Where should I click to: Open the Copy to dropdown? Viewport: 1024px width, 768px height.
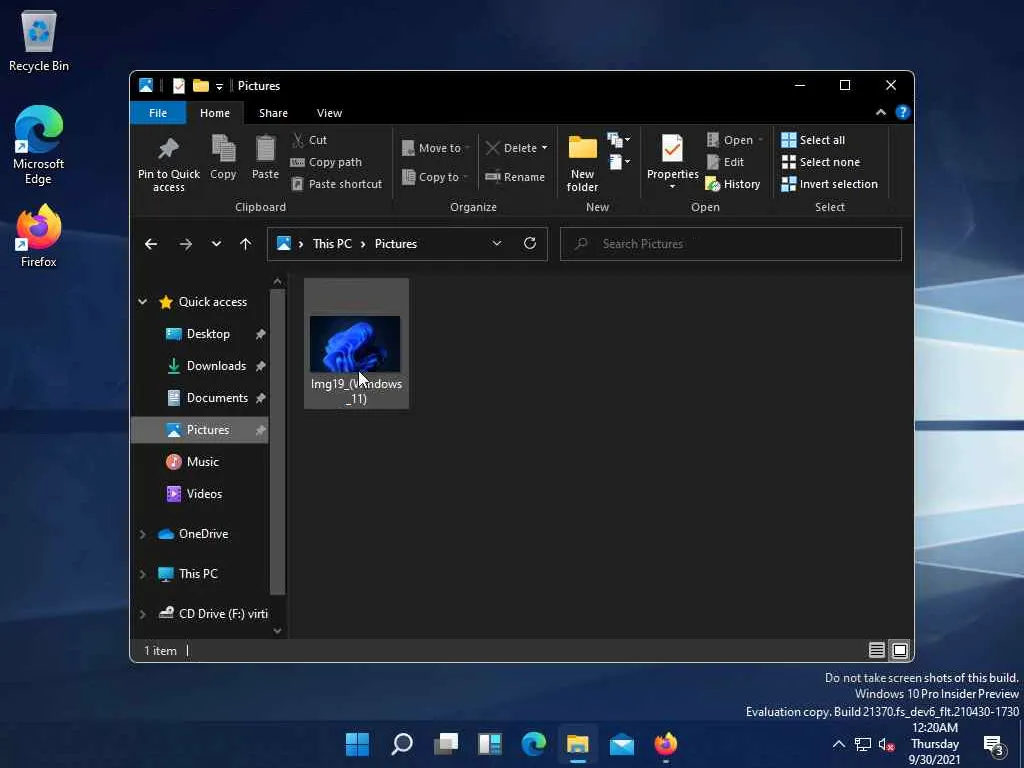pos(434,177)
